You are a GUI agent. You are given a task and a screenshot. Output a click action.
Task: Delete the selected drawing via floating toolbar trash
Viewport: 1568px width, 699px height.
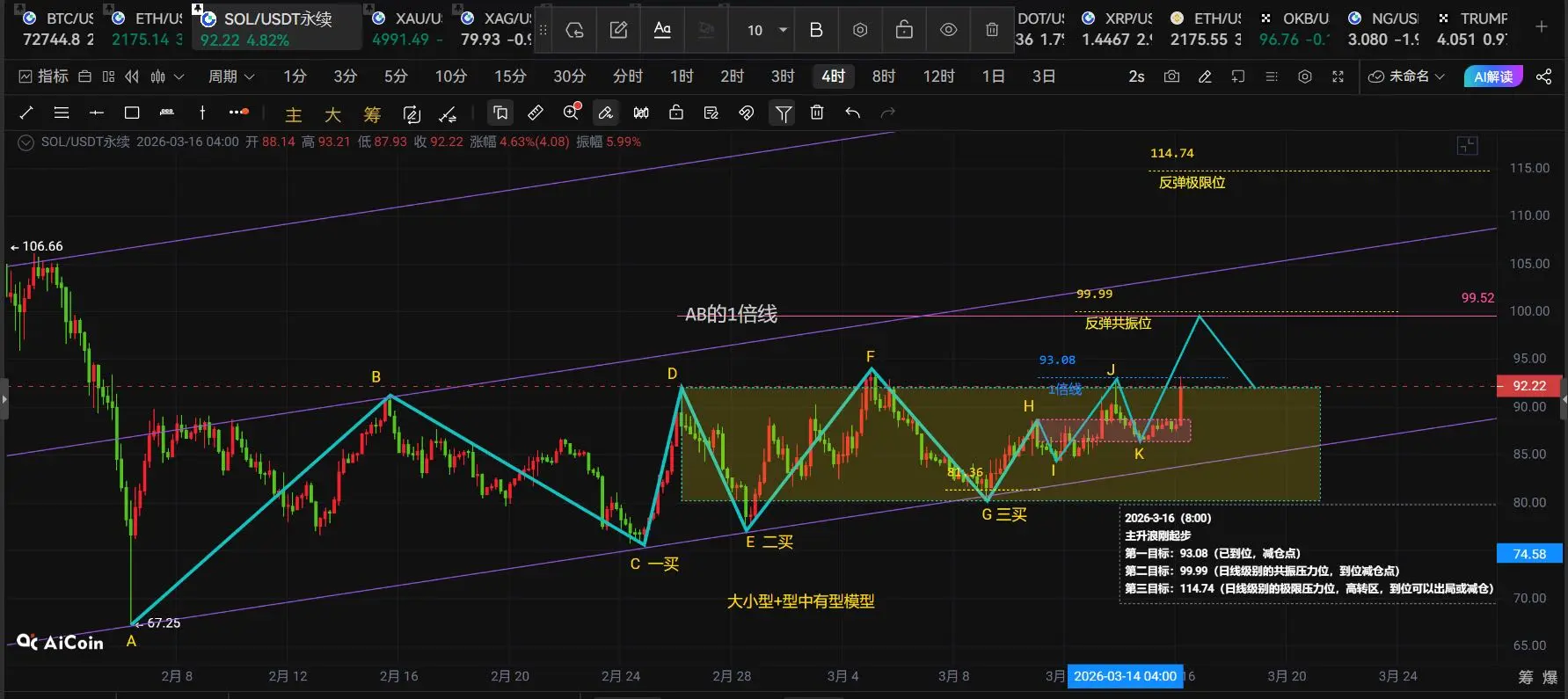(992, 30)
